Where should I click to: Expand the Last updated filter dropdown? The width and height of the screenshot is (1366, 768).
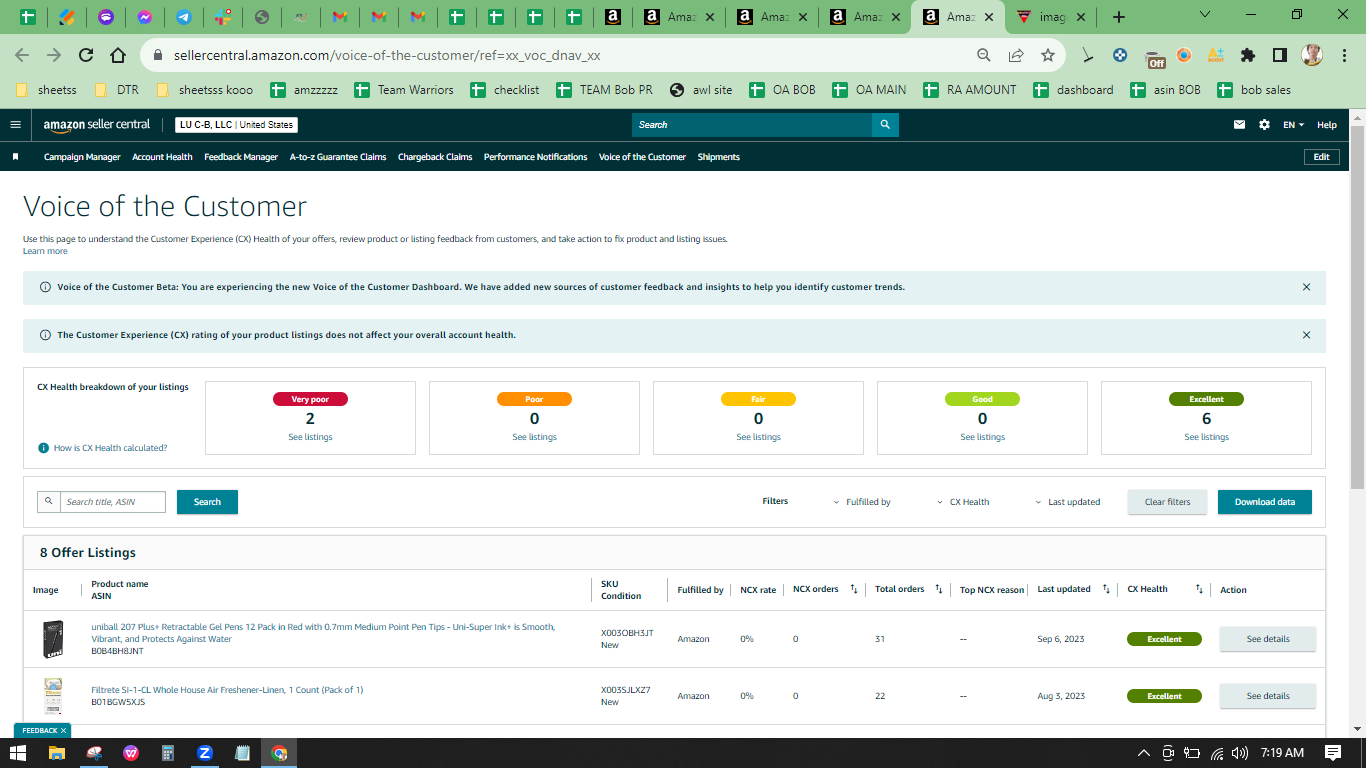(x=1068, y=502)
